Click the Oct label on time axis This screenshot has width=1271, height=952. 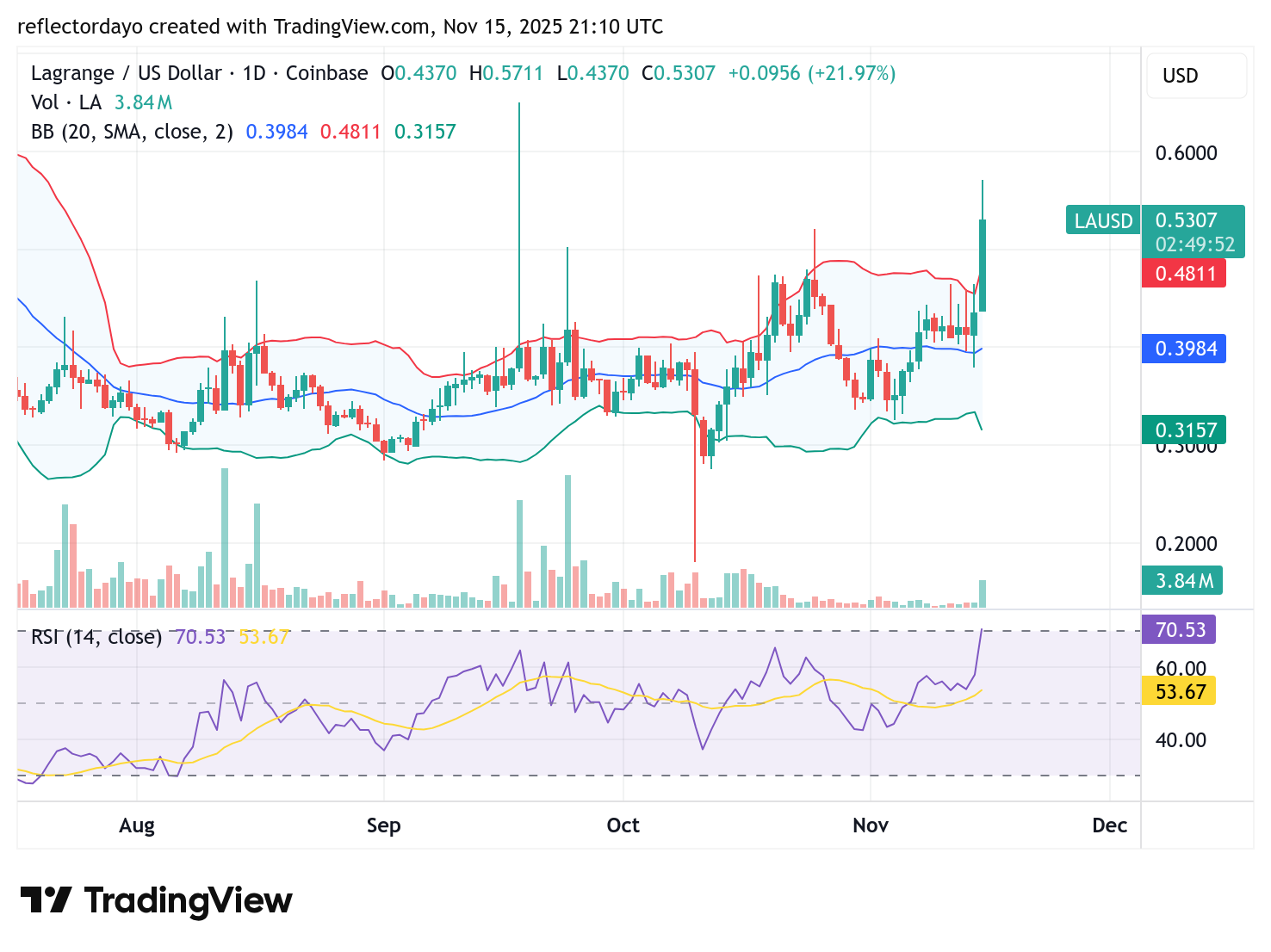coord(623,825)
